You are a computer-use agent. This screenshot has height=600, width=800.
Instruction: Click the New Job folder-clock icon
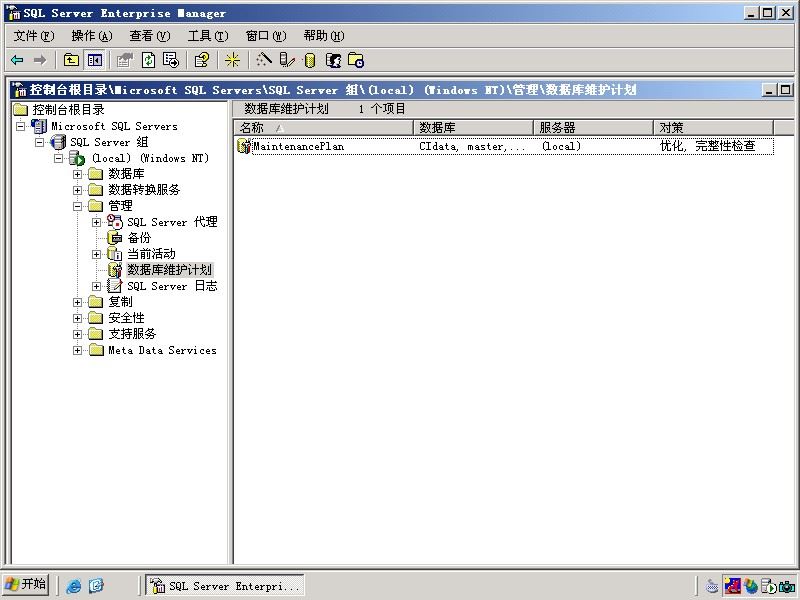356,60
